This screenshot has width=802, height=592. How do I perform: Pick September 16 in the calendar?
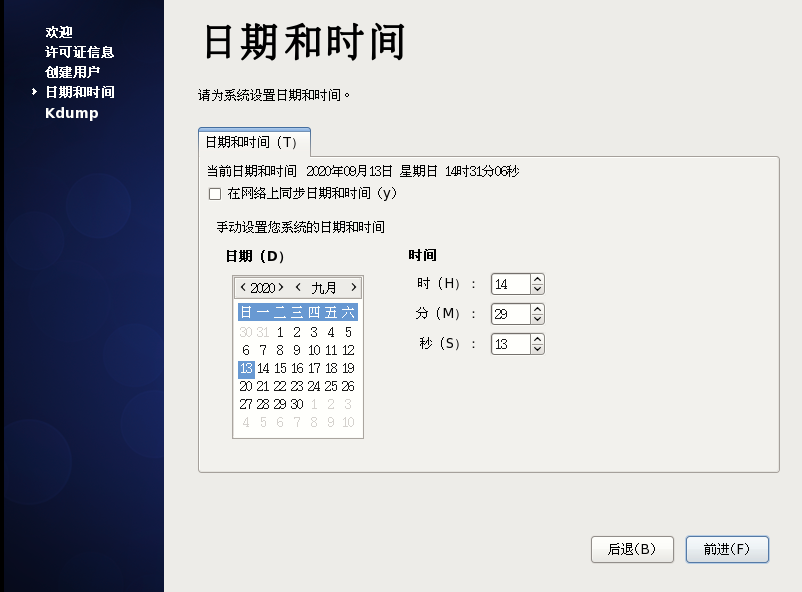pyautogui.click(x=297, y=368)
